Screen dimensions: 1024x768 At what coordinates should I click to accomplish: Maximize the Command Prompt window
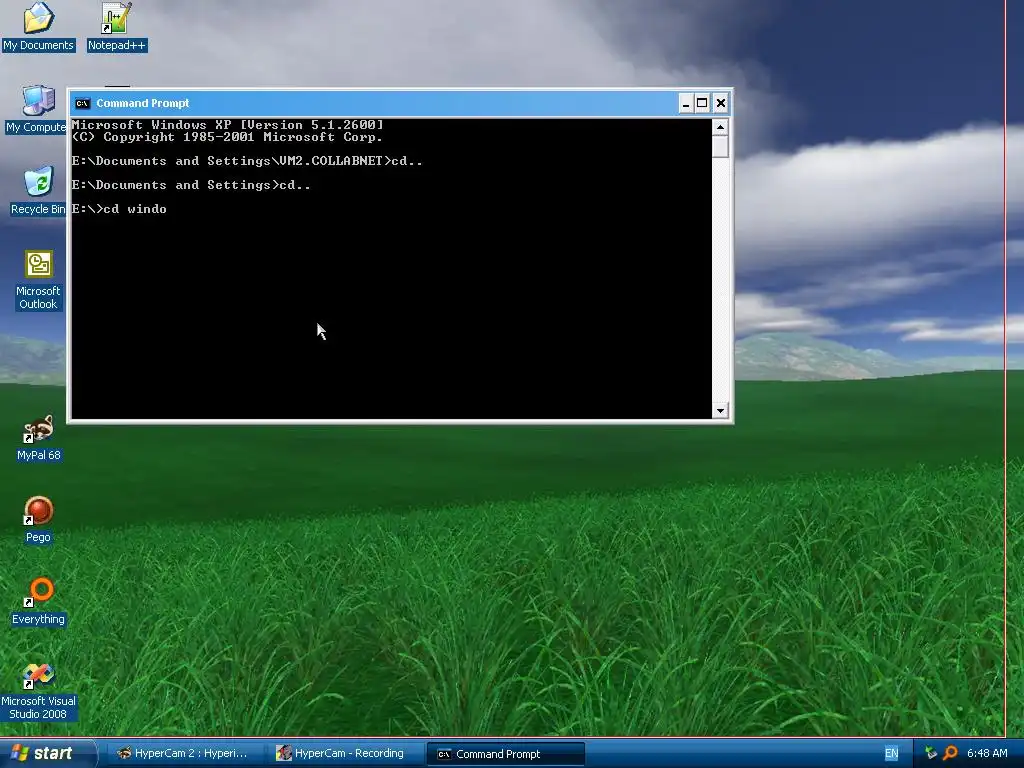click(x=702, y=103)
